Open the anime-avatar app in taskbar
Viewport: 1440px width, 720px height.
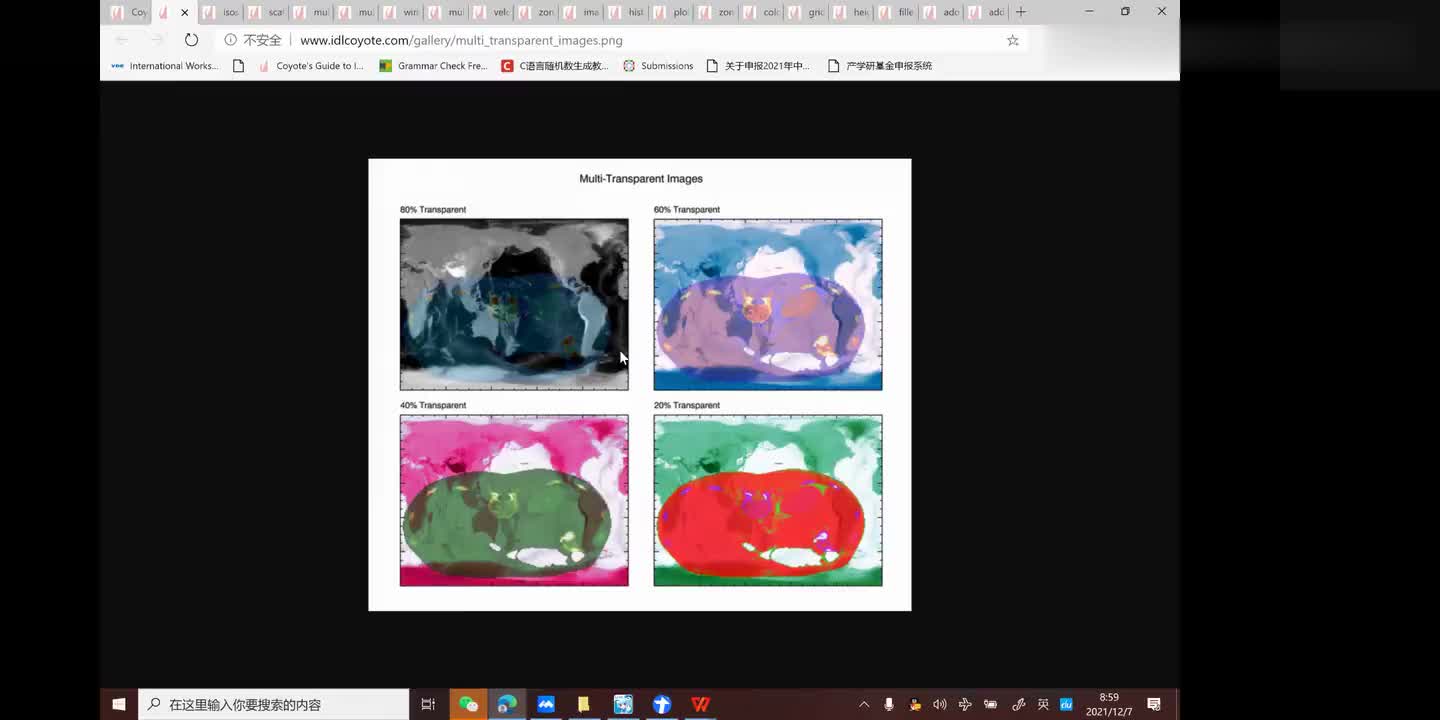(x=623, y=704)
